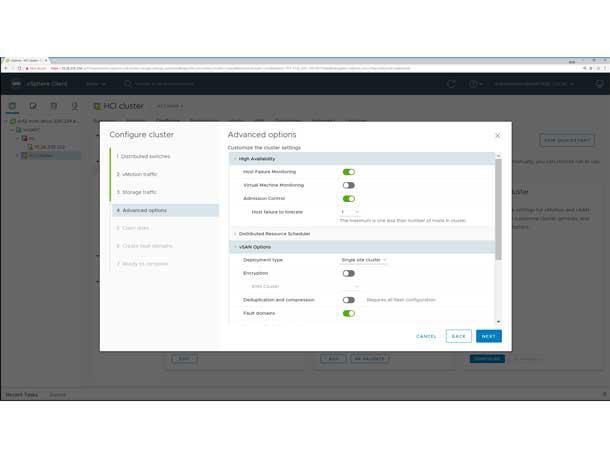The image size is (610, 457).
Task: Open Recent Tasks panel at bottom
Action: point(22,395)
